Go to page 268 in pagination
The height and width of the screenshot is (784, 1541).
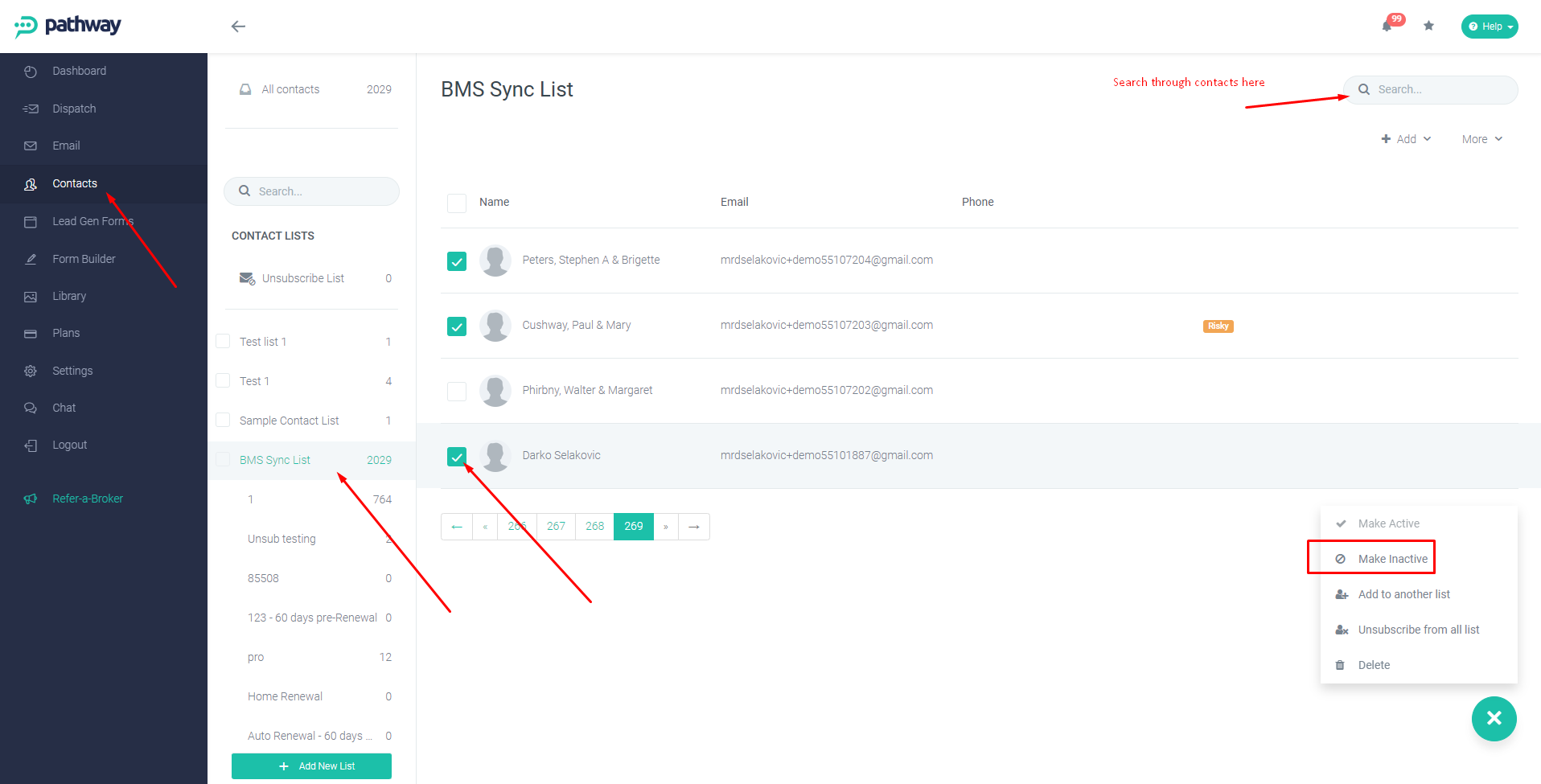[x=594, y=527]
